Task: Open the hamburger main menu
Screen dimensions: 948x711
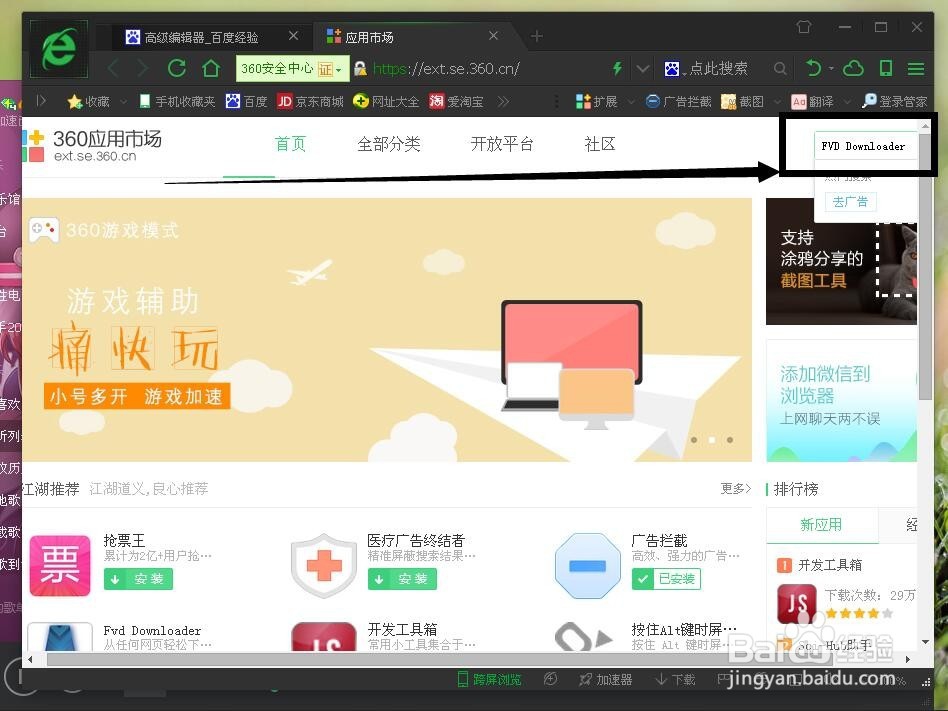Action: point(916,69)
